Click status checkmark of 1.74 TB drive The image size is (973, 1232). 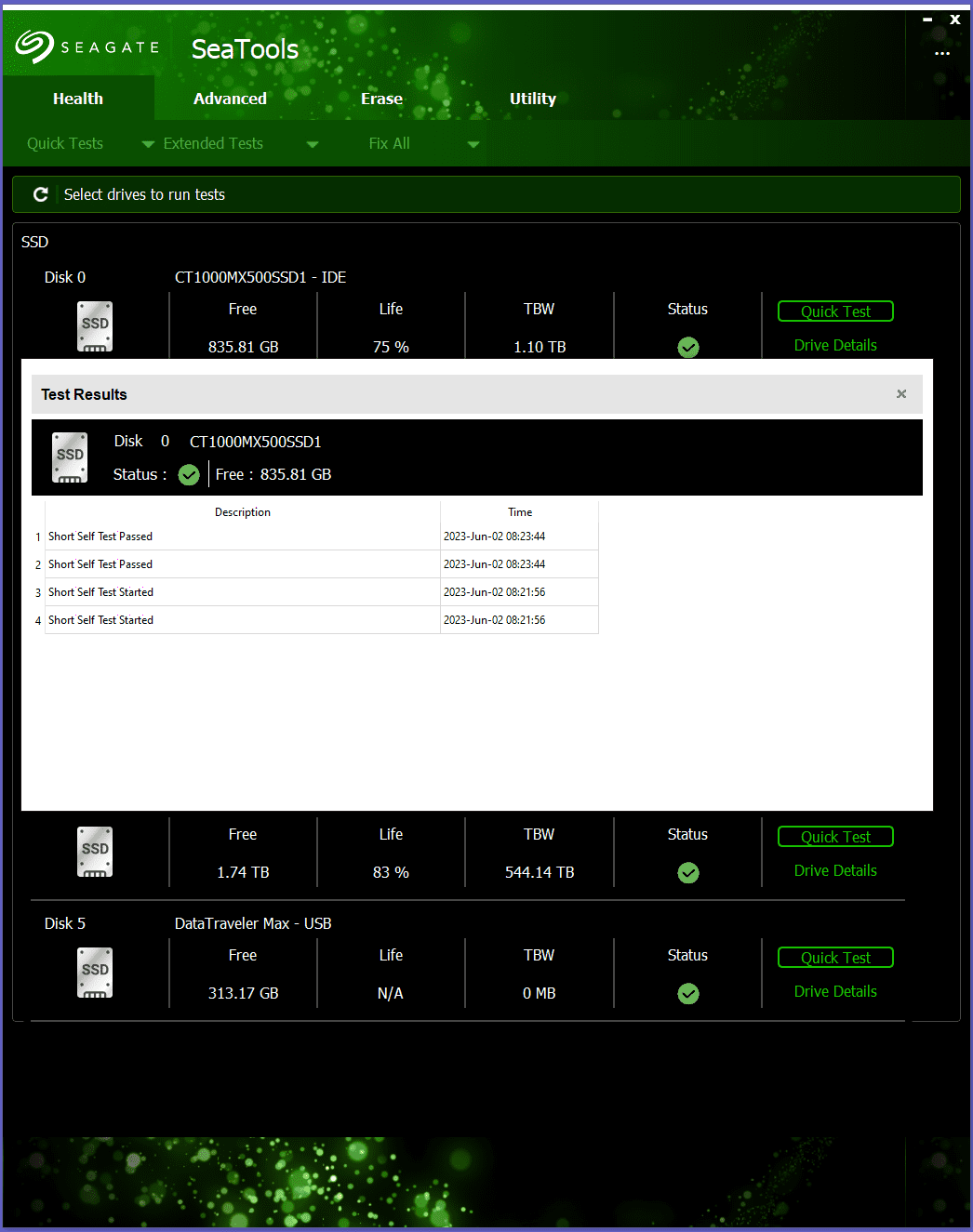tap(688, 872)
